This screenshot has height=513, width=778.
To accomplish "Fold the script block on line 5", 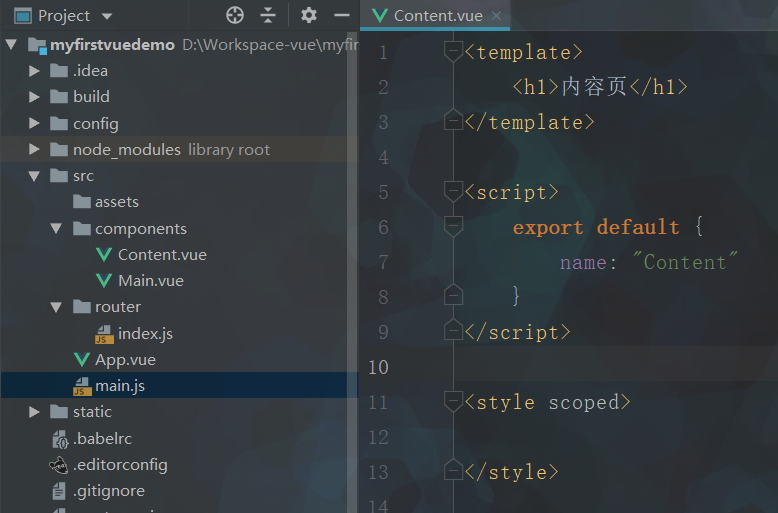I will point(454,191).
